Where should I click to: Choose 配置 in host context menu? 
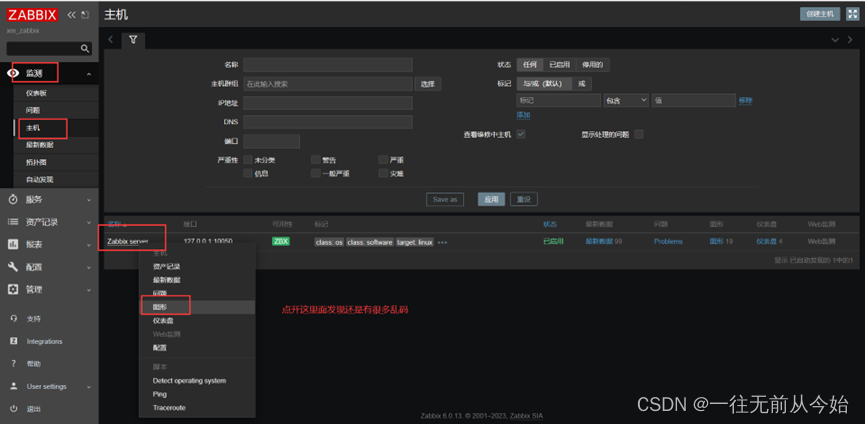pyautogui.click(x=197, y=348)
